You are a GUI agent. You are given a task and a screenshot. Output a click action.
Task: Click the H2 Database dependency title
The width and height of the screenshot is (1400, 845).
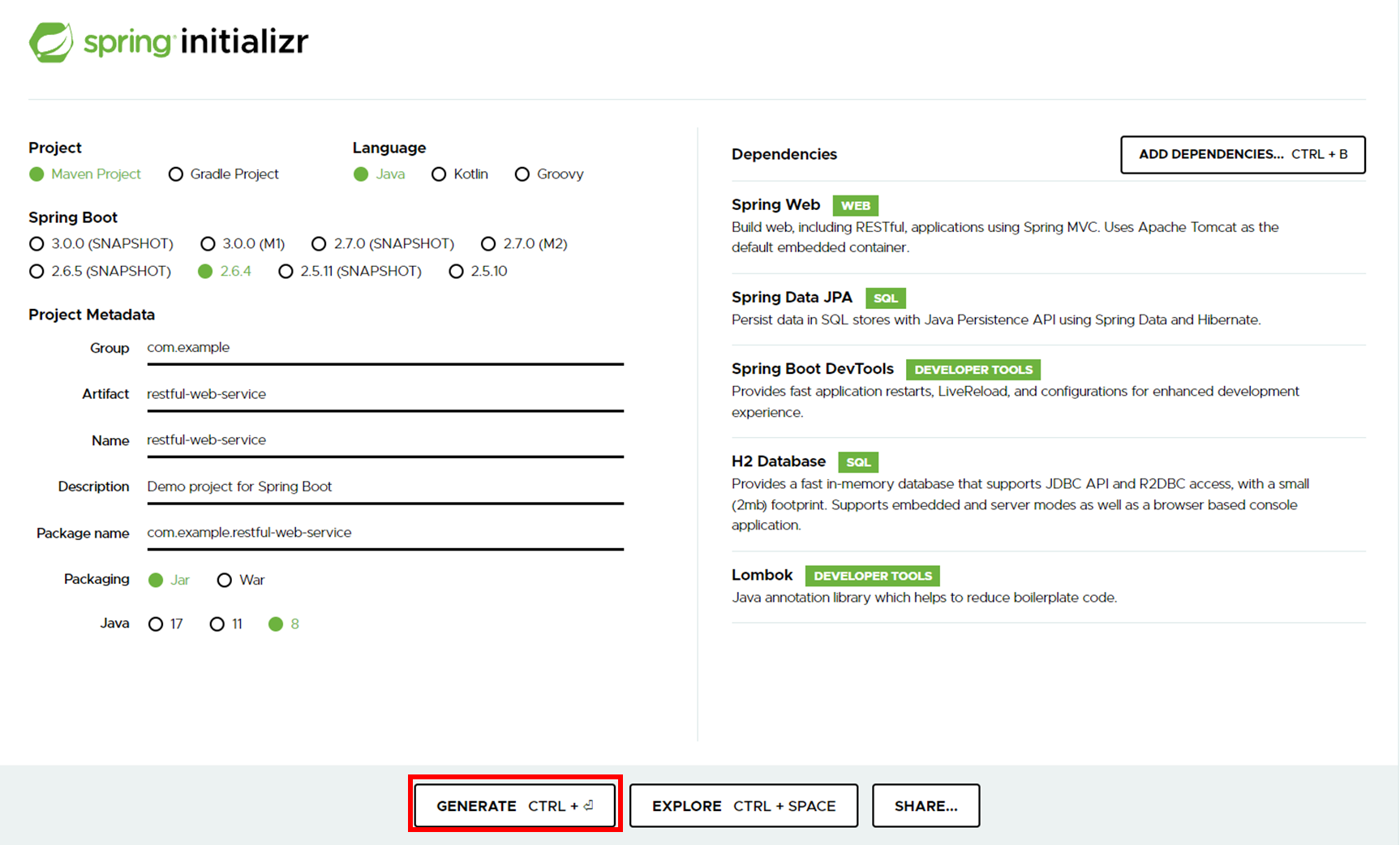pos(779,461)
